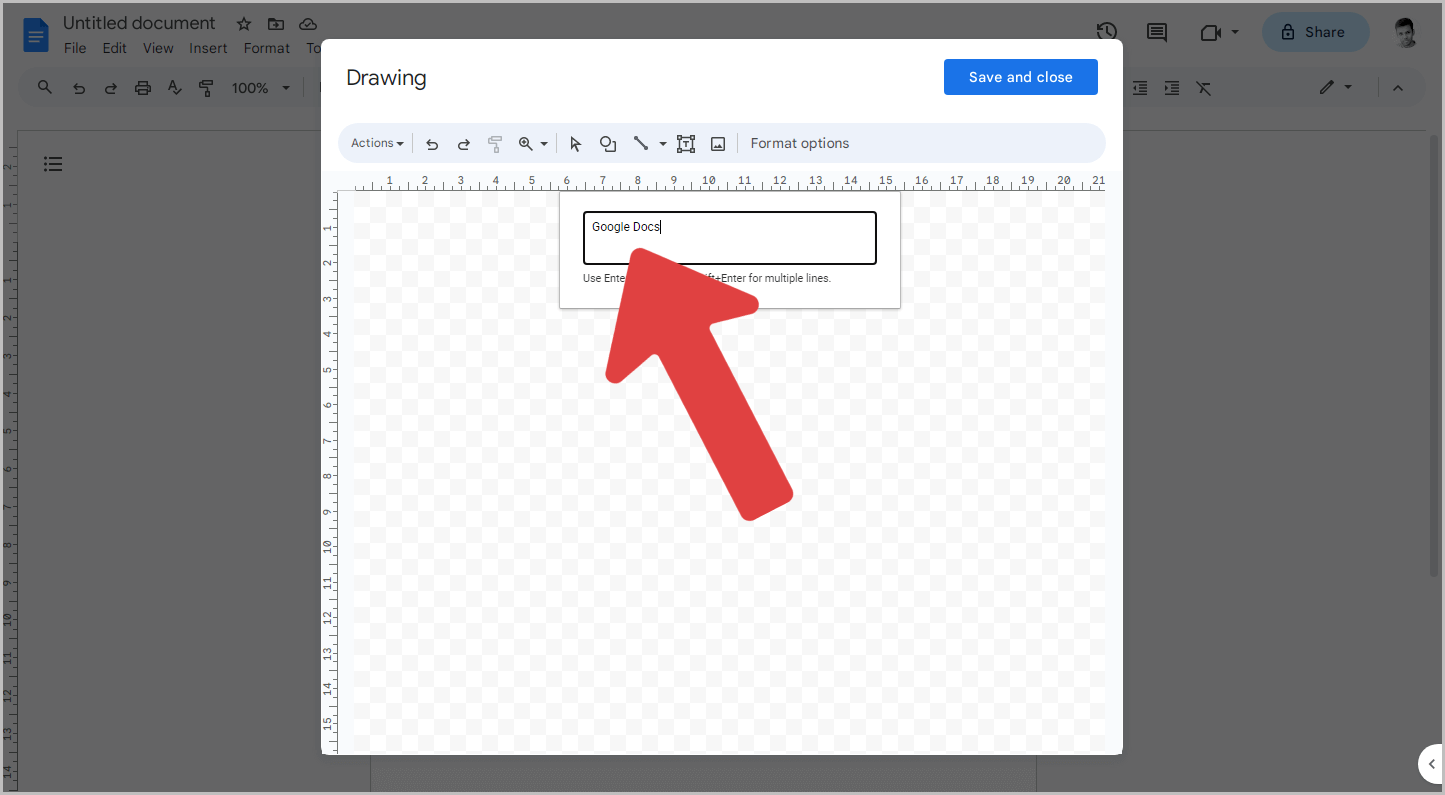1445x795 pixels.
Task: Star the Untitled document
Action: (244, 24)
